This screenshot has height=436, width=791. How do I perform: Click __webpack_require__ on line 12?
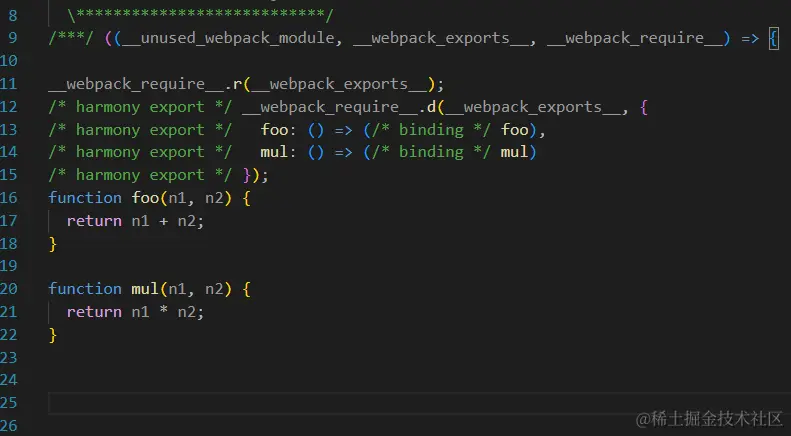[x=330, y=107]
